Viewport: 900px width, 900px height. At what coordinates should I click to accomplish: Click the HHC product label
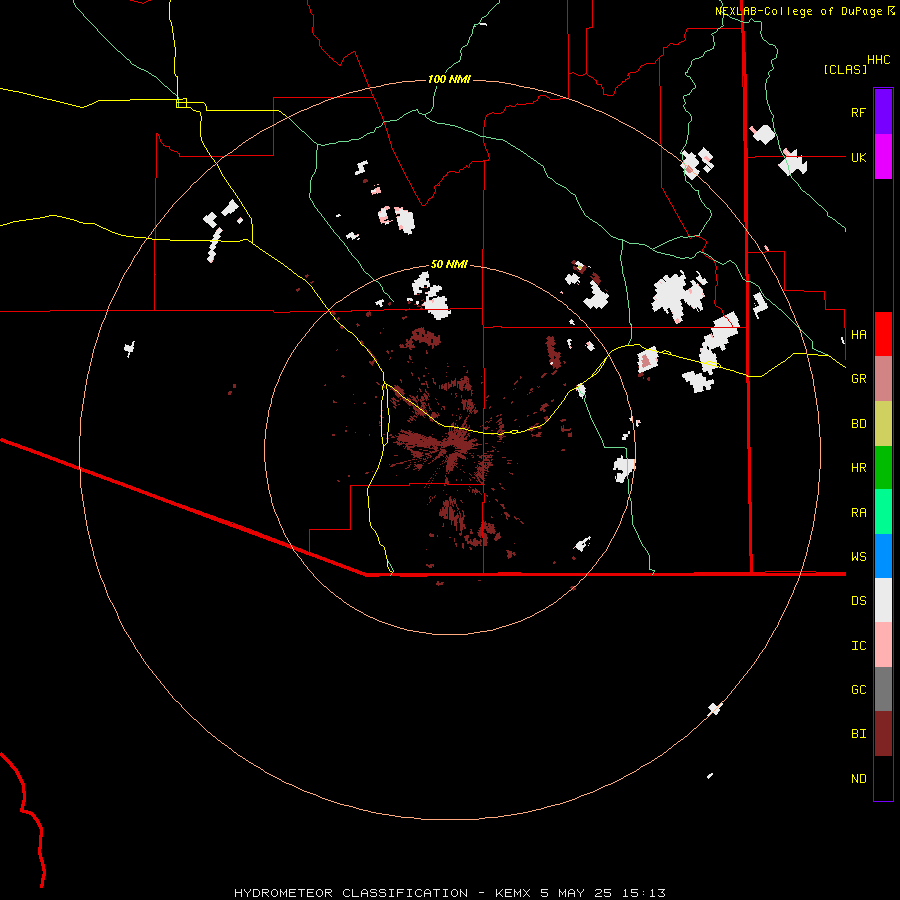(878, 60)
